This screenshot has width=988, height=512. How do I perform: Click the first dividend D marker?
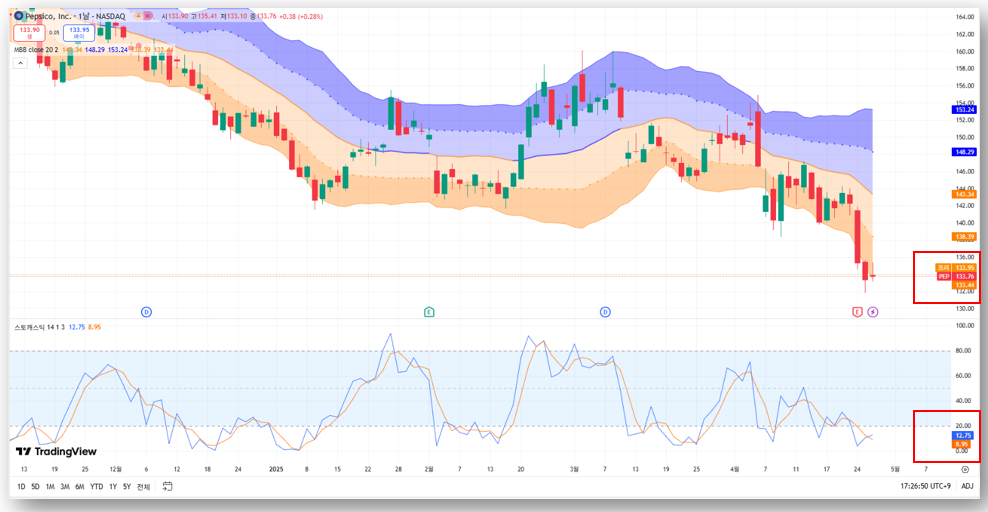coord(146,312)
